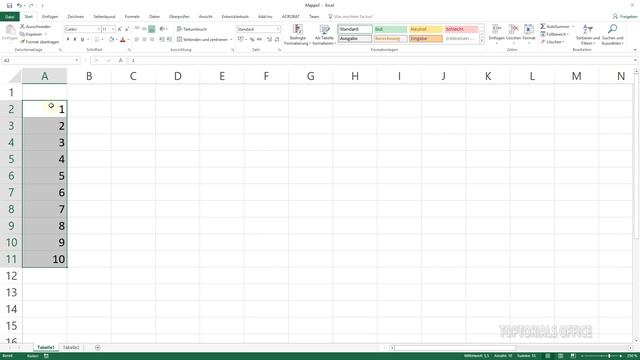Click the name box showing A2

[41, 60]
